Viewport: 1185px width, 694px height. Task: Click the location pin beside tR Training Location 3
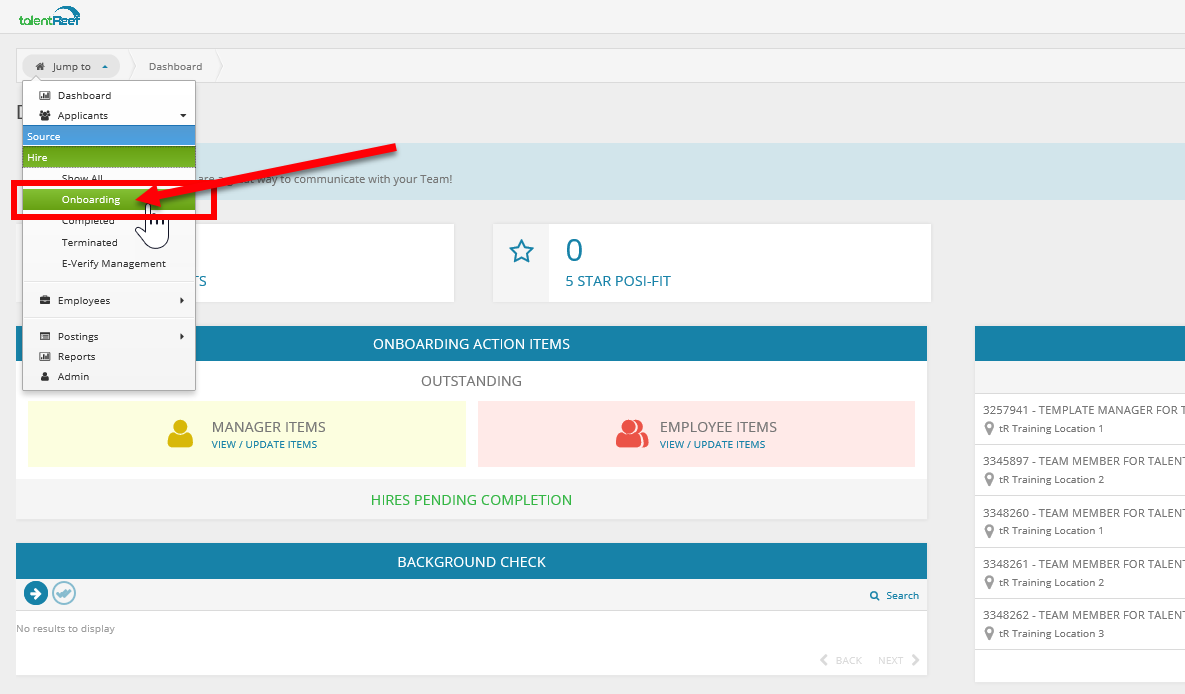click(989, 634)
